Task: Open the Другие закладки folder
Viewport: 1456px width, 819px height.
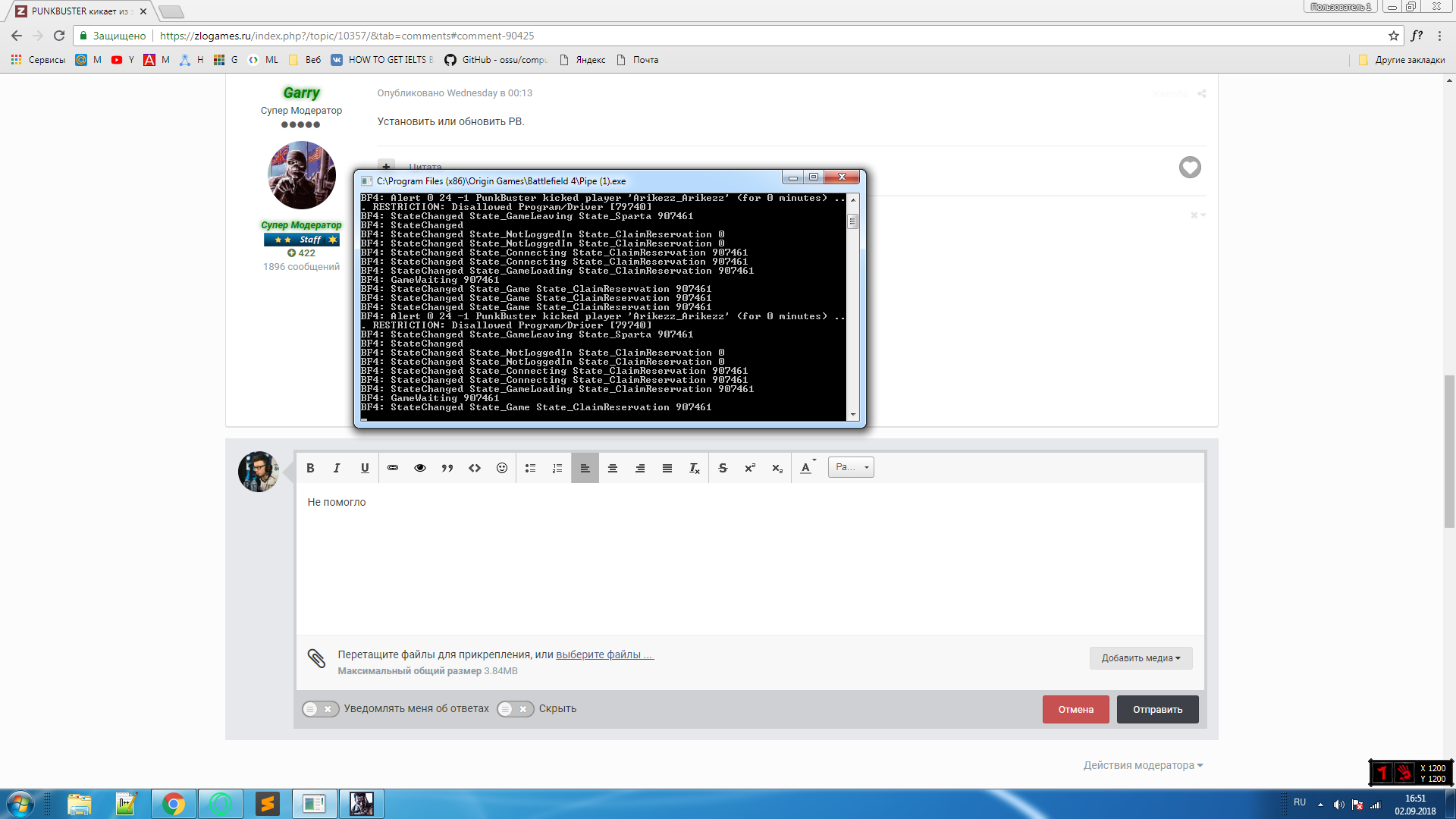Action: point(1401,60)
